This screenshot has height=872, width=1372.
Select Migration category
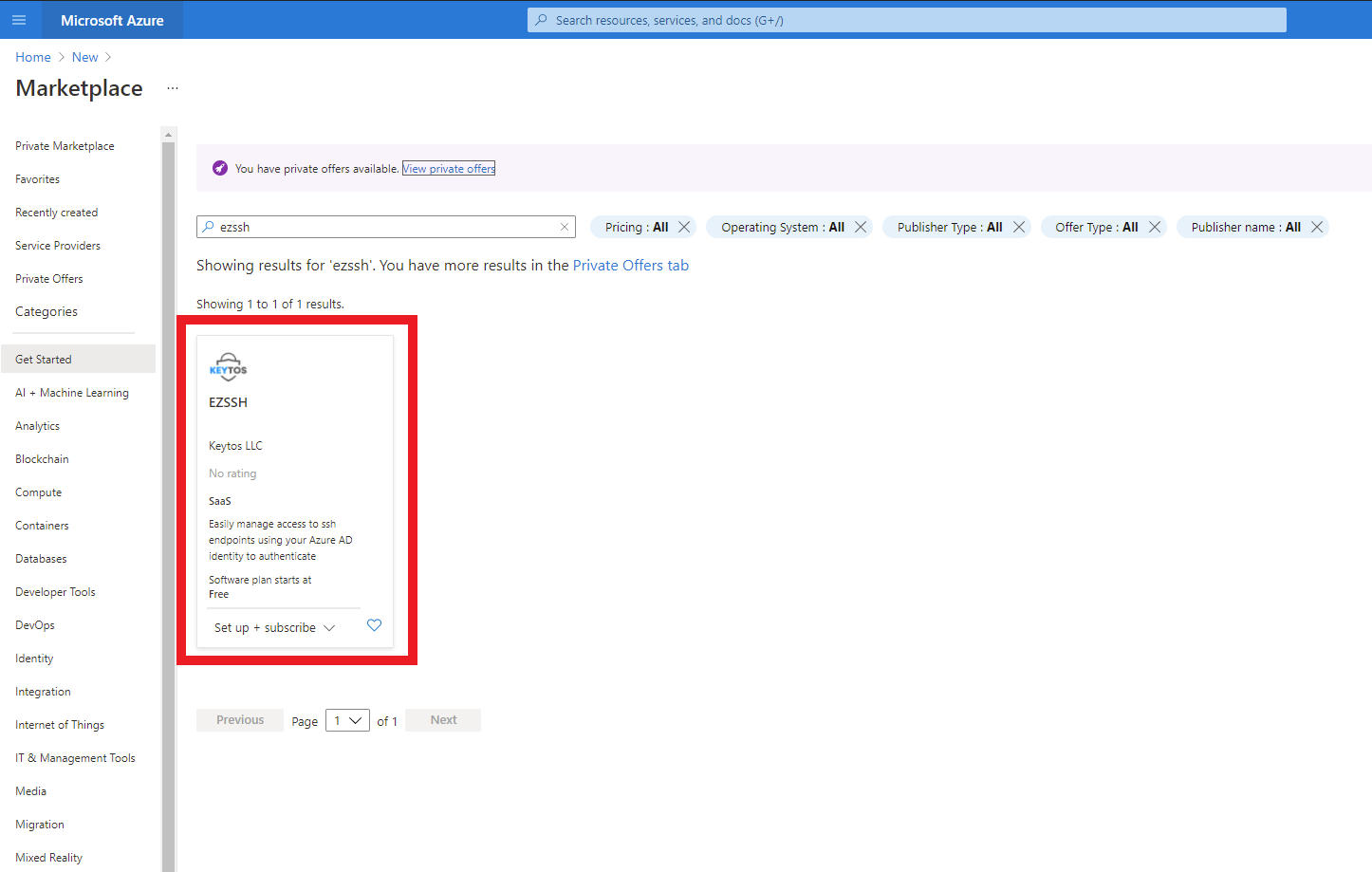(40, 825)
